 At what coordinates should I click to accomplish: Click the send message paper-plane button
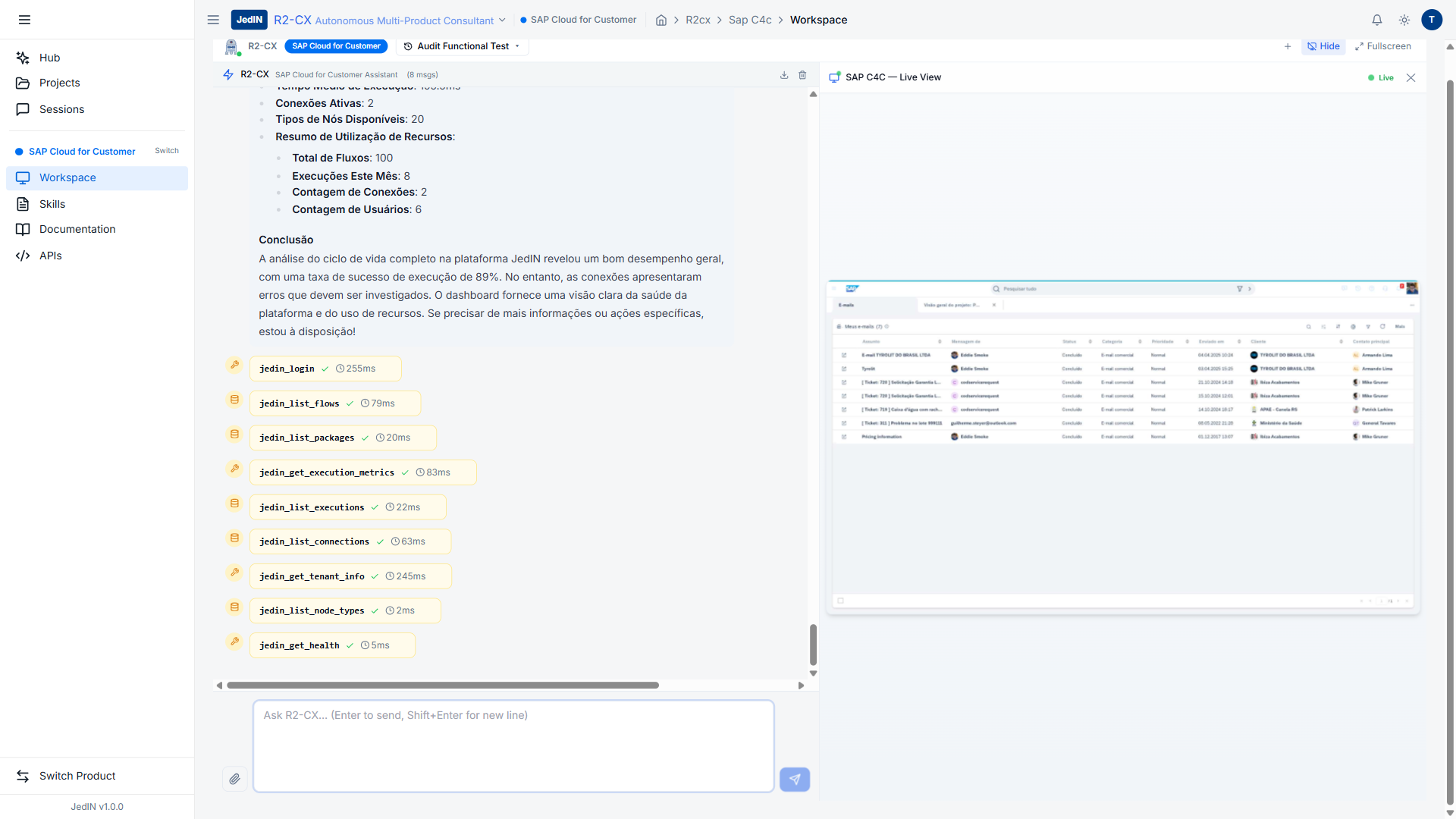pyautogui.click(x=794, y=779)
